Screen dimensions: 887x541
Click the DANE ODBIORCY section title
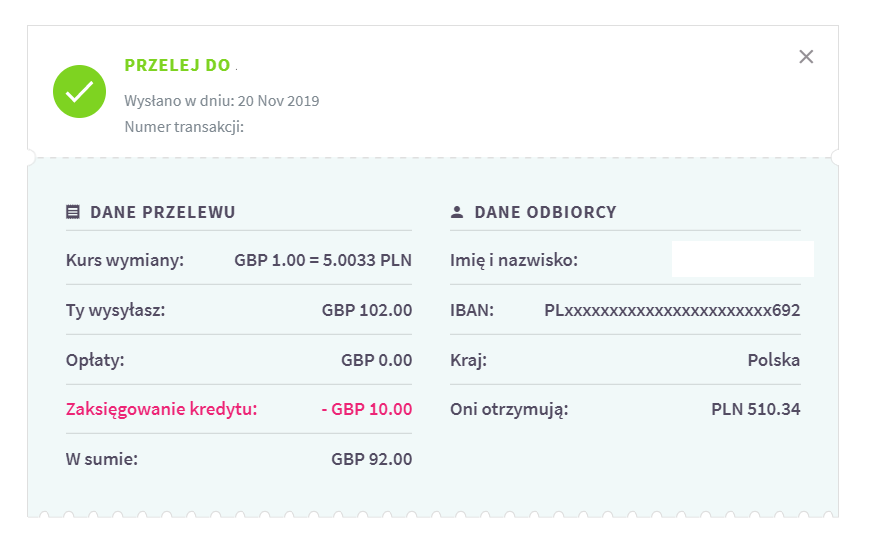pyautogui.click(x=545, y=212)
